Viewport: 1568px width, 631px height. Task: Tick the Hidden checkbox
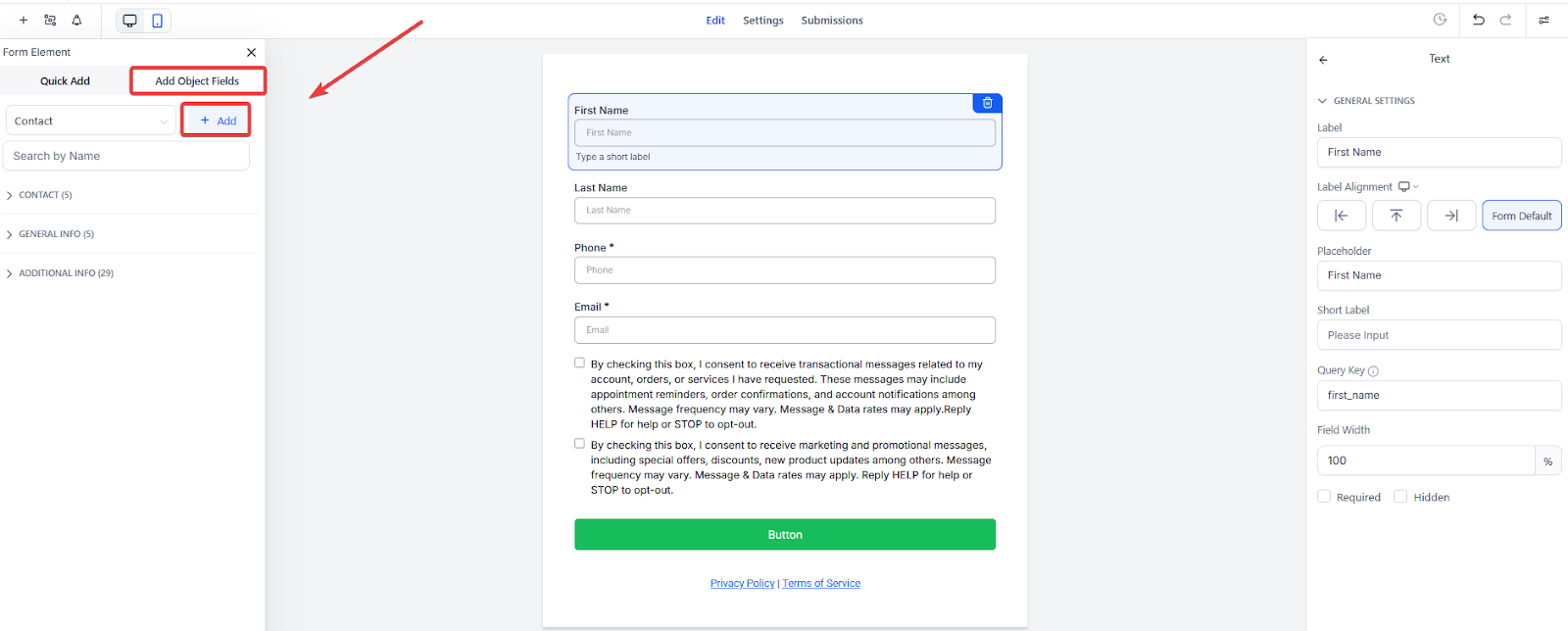coord(1400,497)
